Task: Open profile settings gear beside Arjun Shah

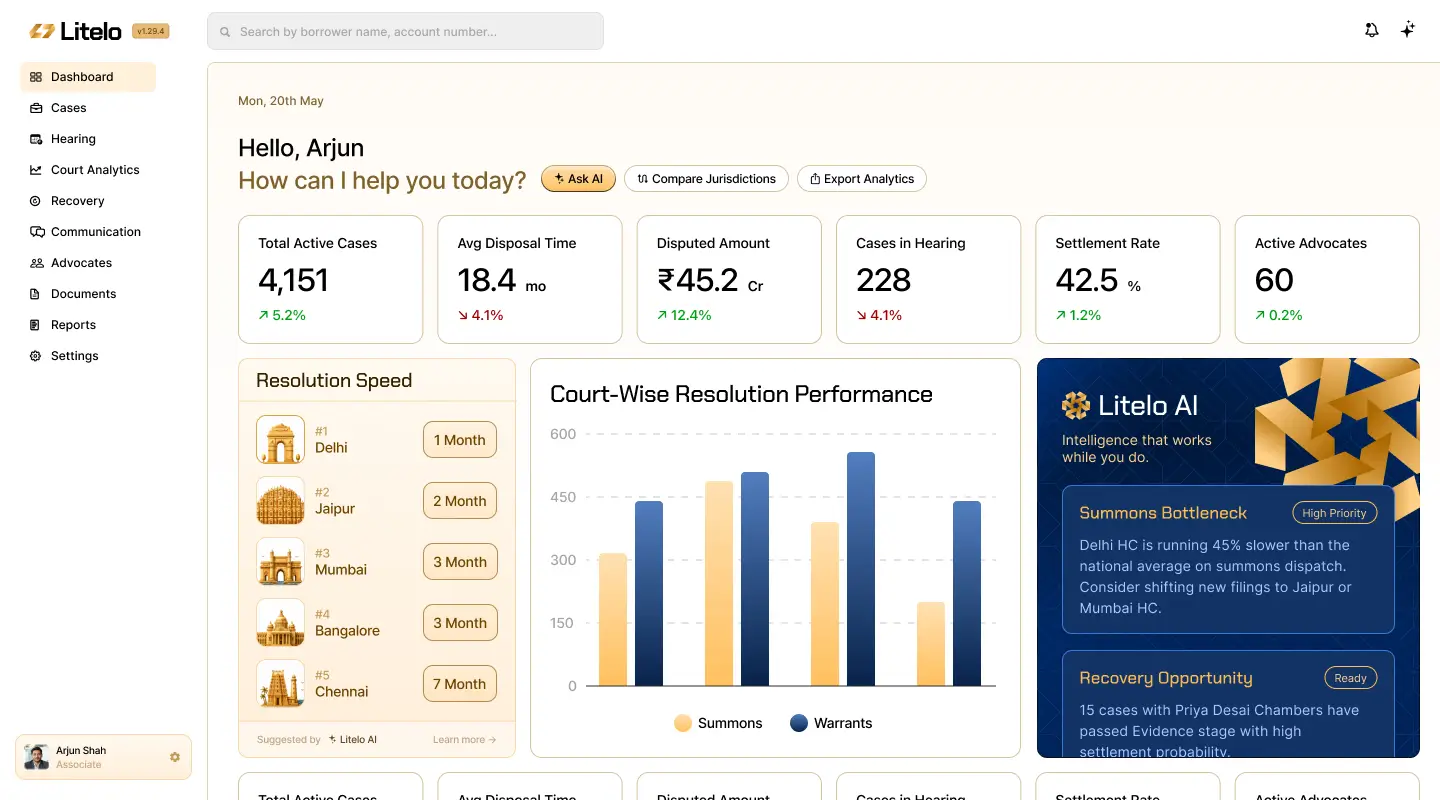Action: [175, 757]
